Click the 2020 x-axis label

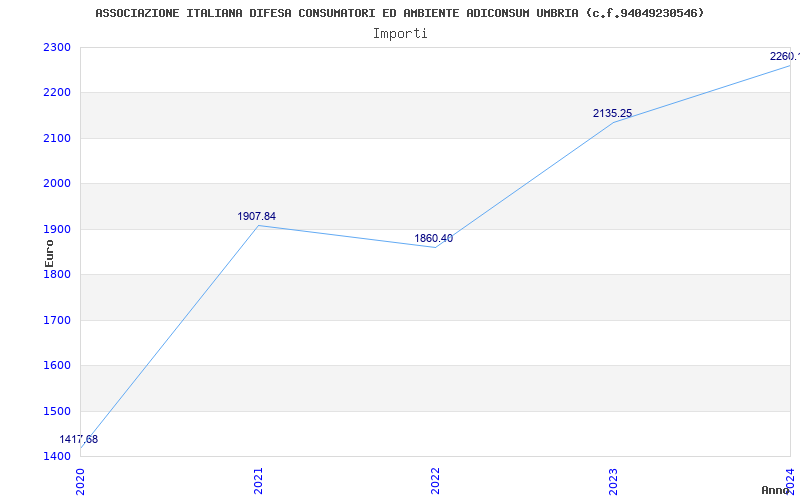[81, 481]
